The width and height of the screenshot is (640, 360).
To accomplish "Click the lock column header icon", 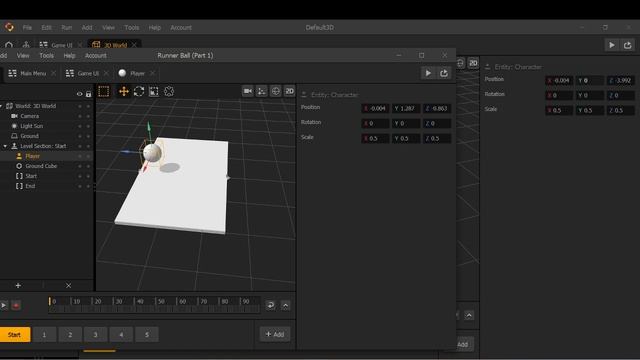I will click(x=89, y=94).
